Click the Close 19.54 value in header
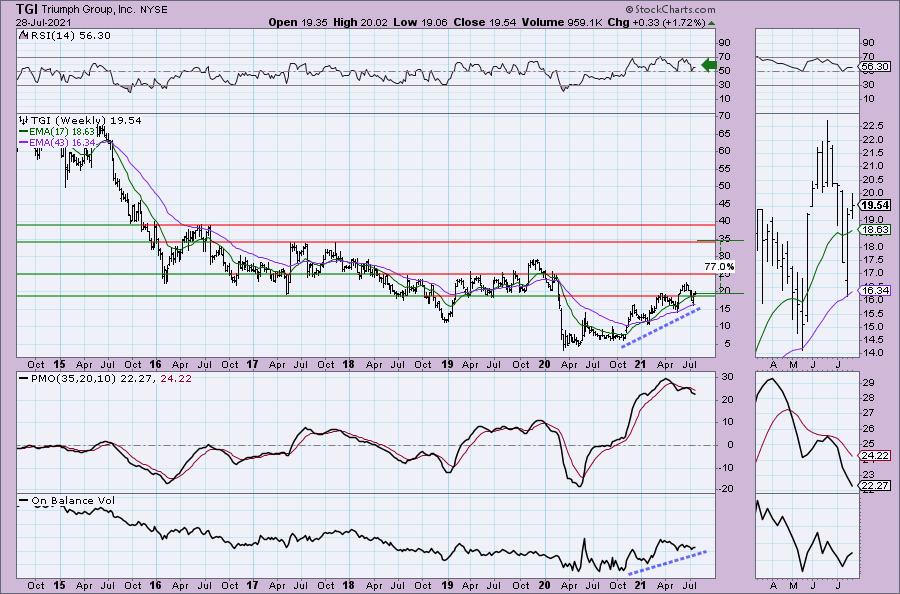Image resolution: width=900 pixels, height=594 pixels. tap(484, 22)
